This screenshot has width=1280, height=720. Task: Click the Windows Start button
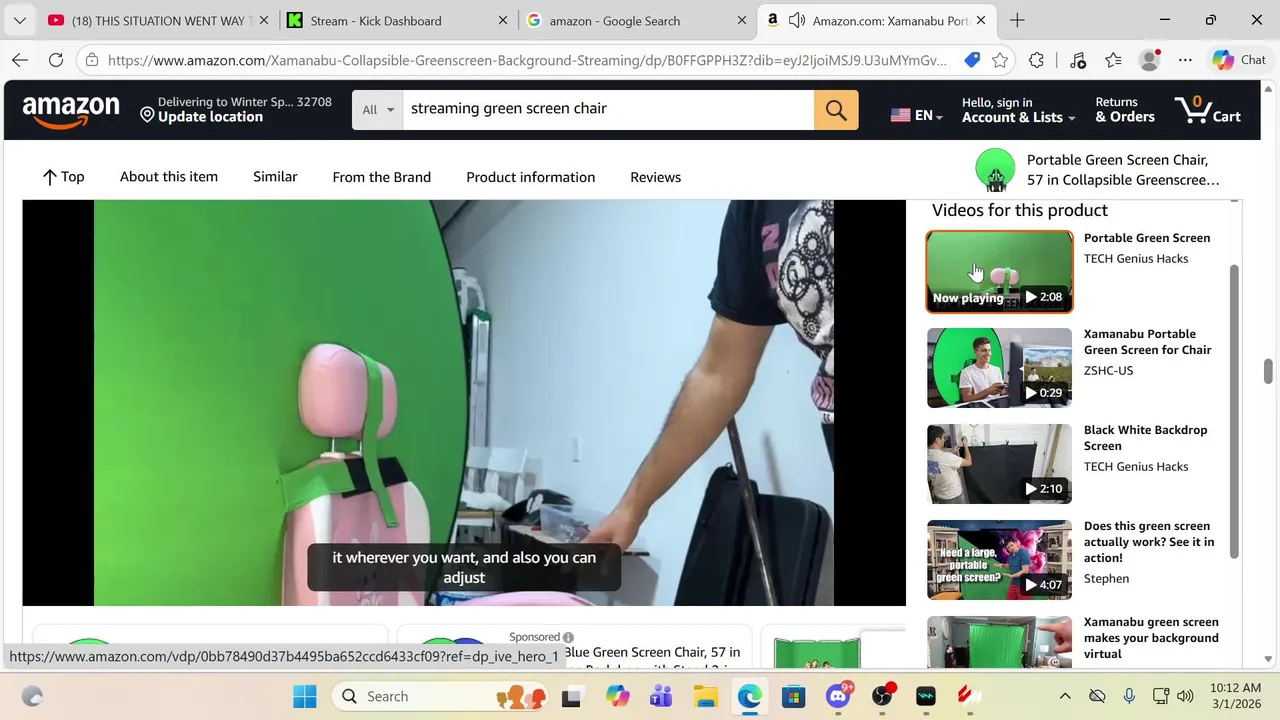305,696
